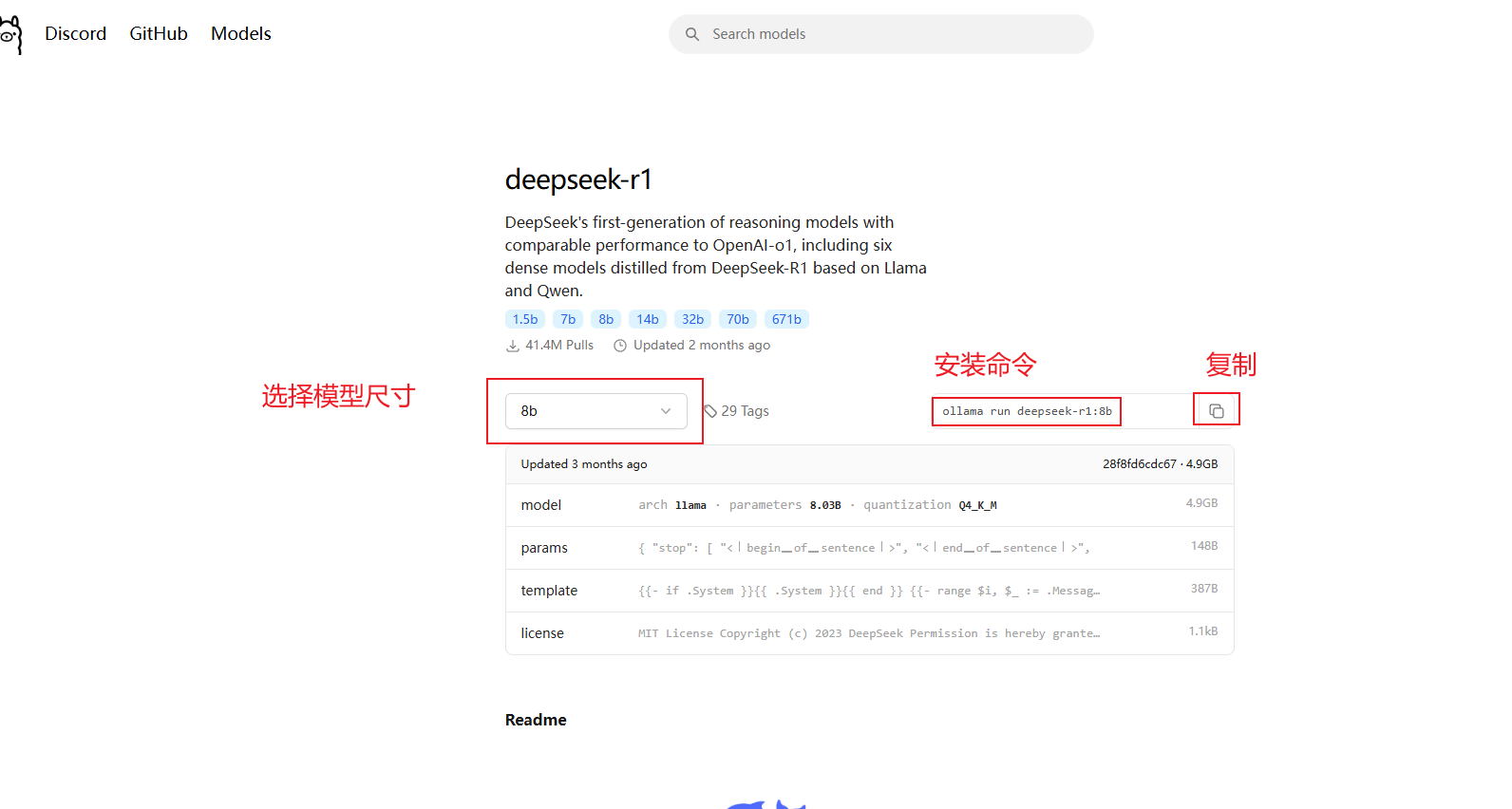Select the 1.5b size tag
Viewport: 1512px width, 809px height.
click(525, 319)
